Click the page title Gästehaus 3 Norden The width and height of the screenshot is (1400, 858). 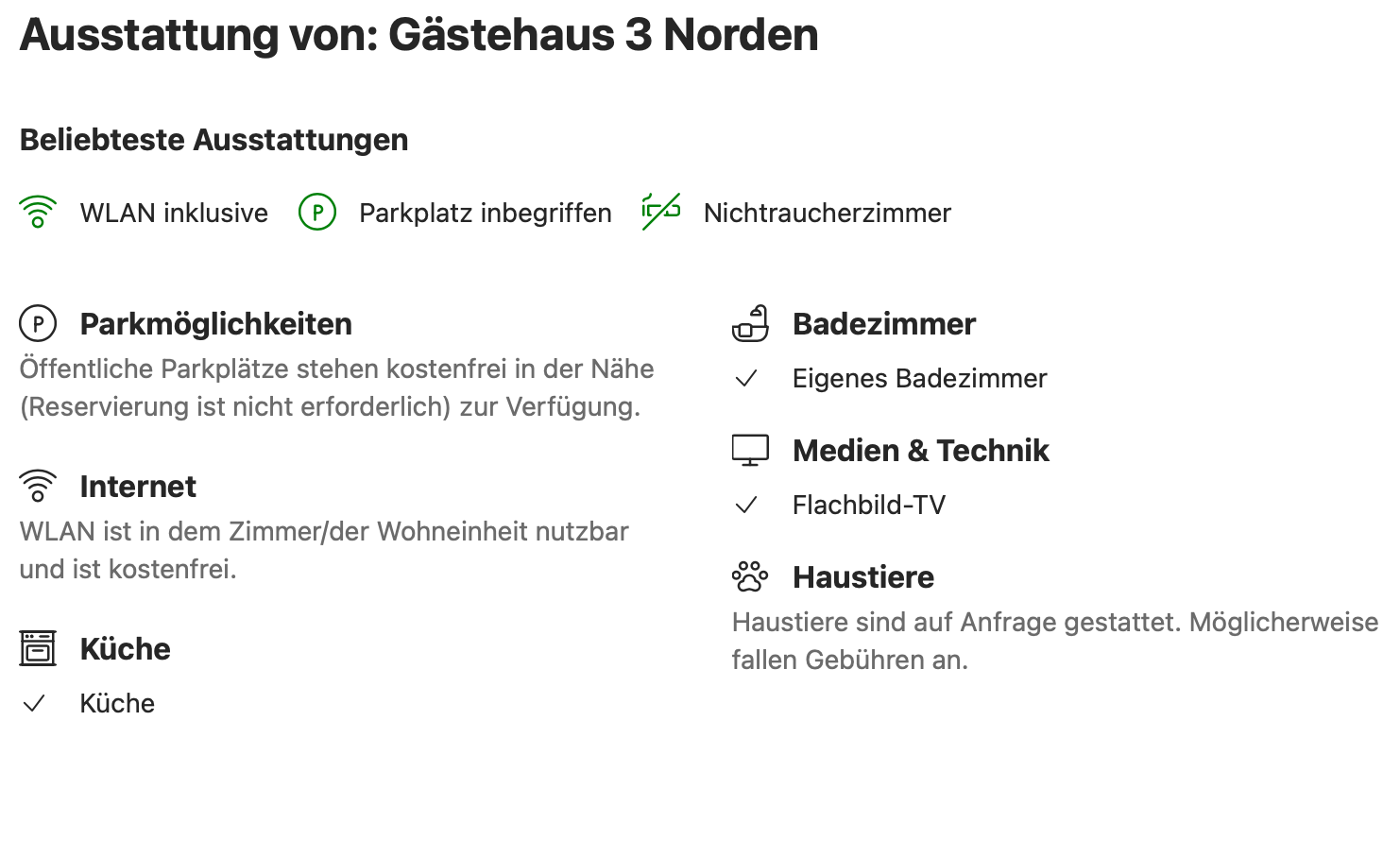[603, 35]
